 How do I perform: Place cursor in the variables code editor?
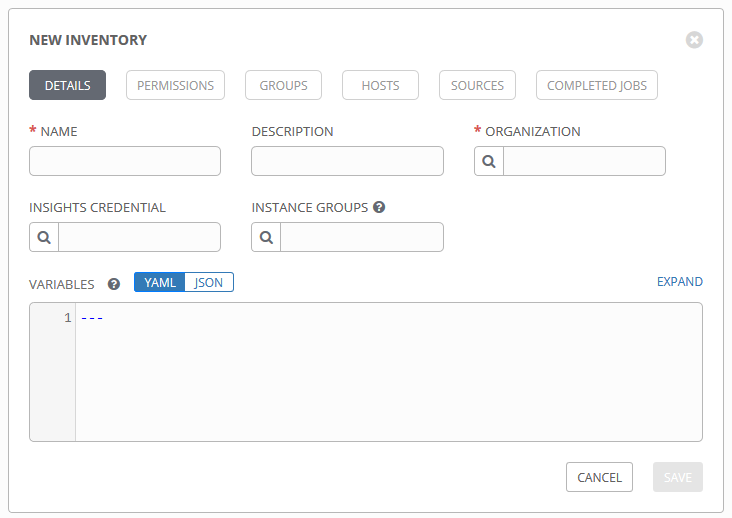388,372
